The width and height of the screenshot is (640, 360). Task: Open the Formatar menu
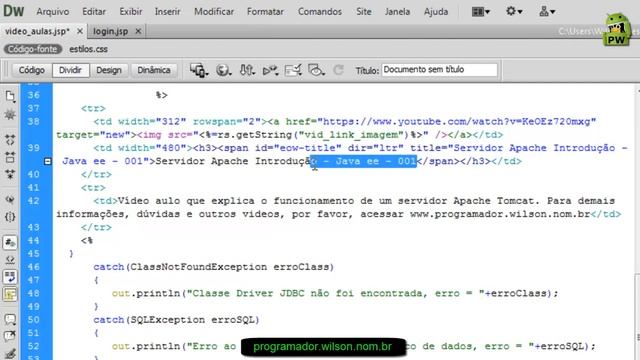pyautogui.click(x=265, y=11)
